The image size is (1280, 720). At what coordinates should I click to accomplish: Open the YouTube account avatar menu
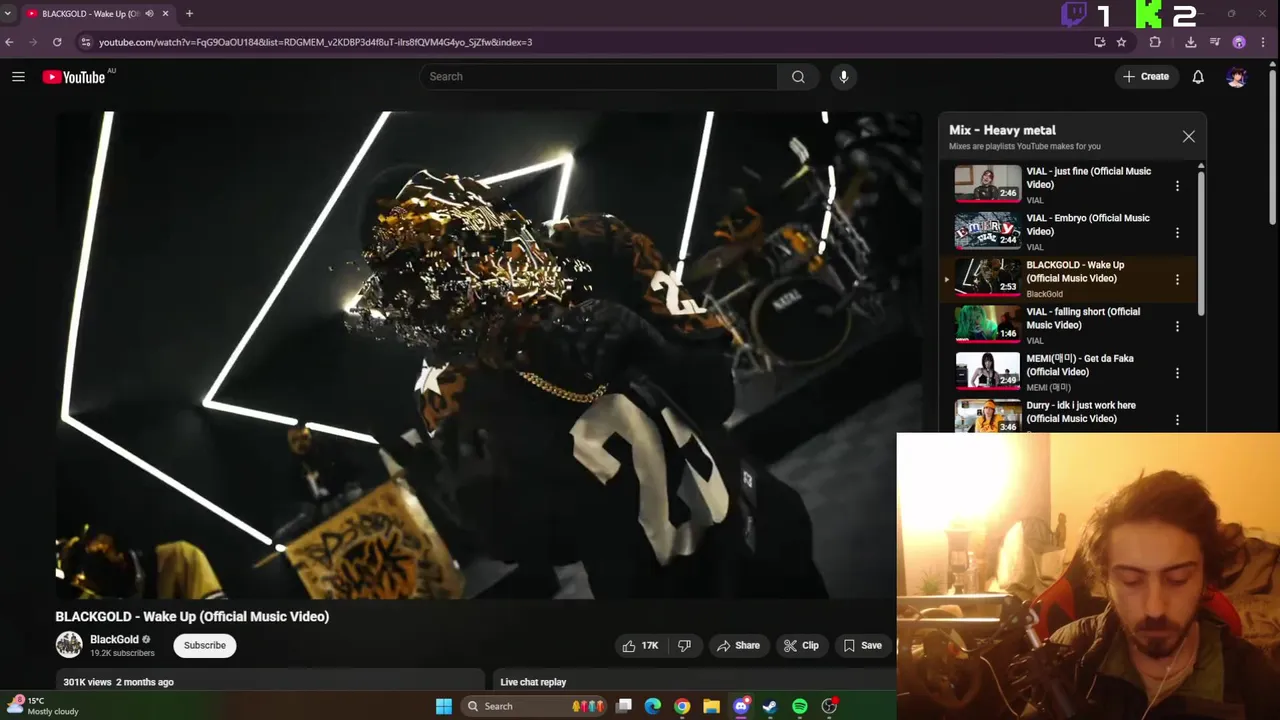[1237, 77]
